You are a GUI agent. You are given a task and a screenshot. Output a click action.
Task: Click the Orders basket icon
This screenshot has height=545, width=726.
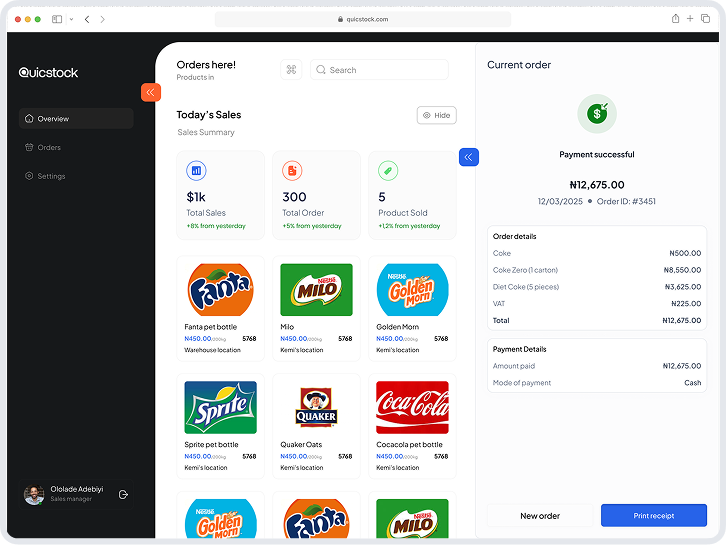point(29,147)
